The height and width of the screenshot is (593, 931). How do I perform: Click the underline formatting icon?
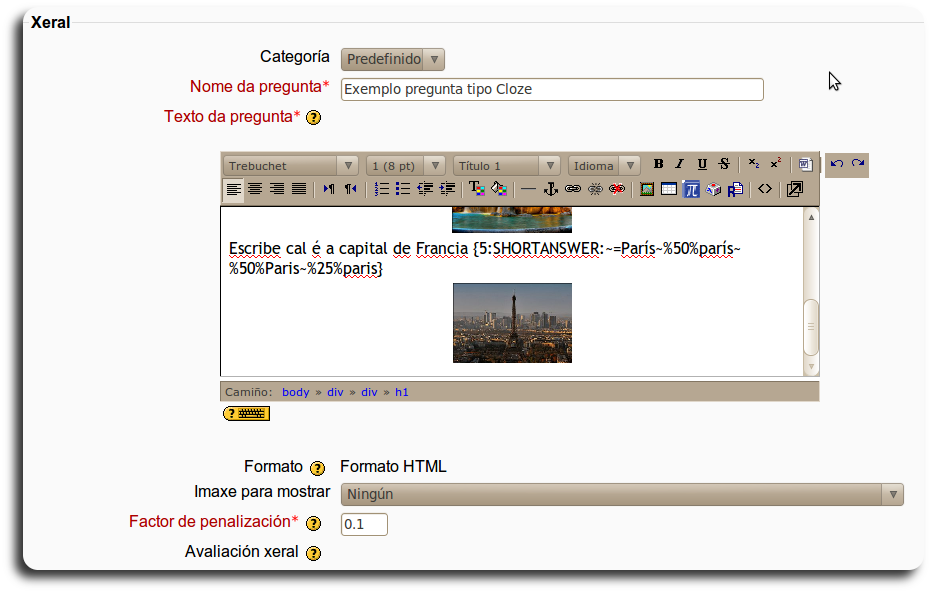click(701, 165)
